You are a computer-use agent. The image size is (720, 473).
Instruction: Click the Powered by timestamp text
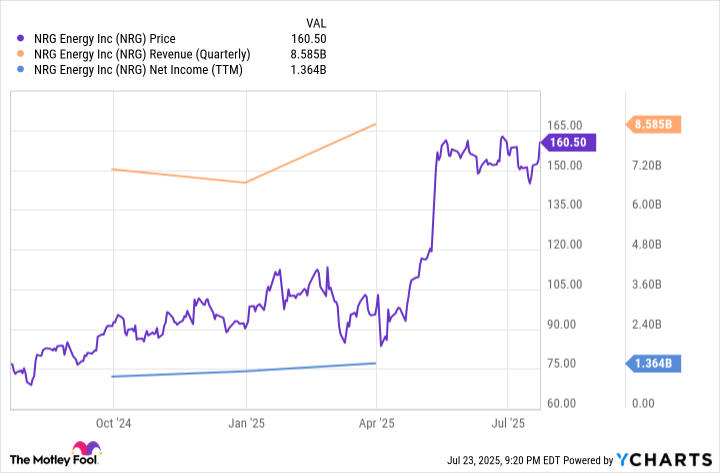tap(530, 460)
